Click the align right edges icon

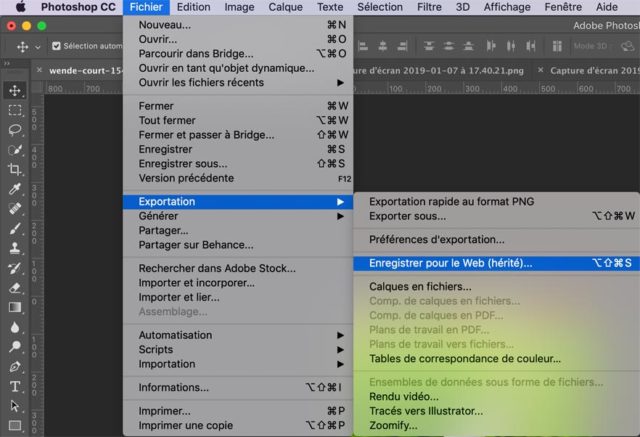pos(402,46)
